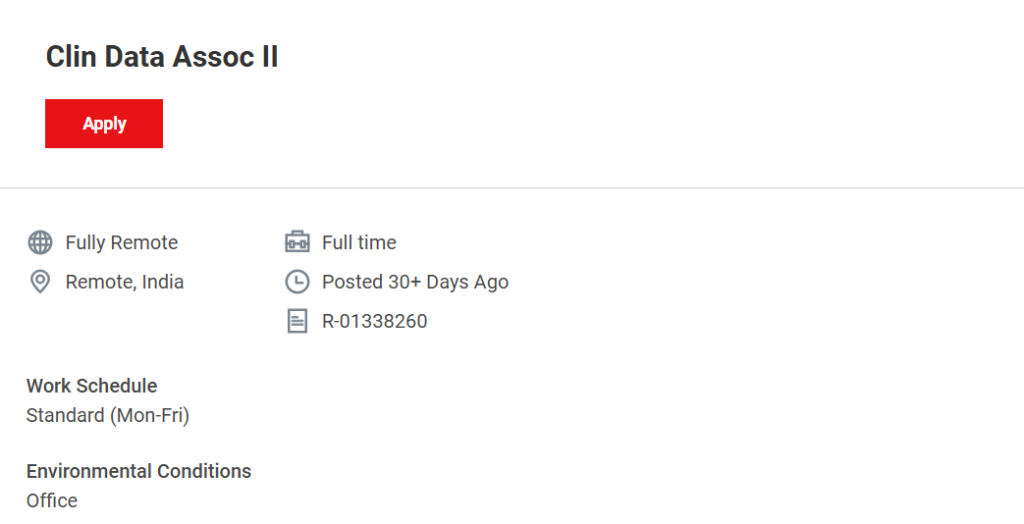The image size is (1024, 524).
Task: Click the Posted 30+ Days Ago text
Action: pyautogui.click(x=415, y=282)
